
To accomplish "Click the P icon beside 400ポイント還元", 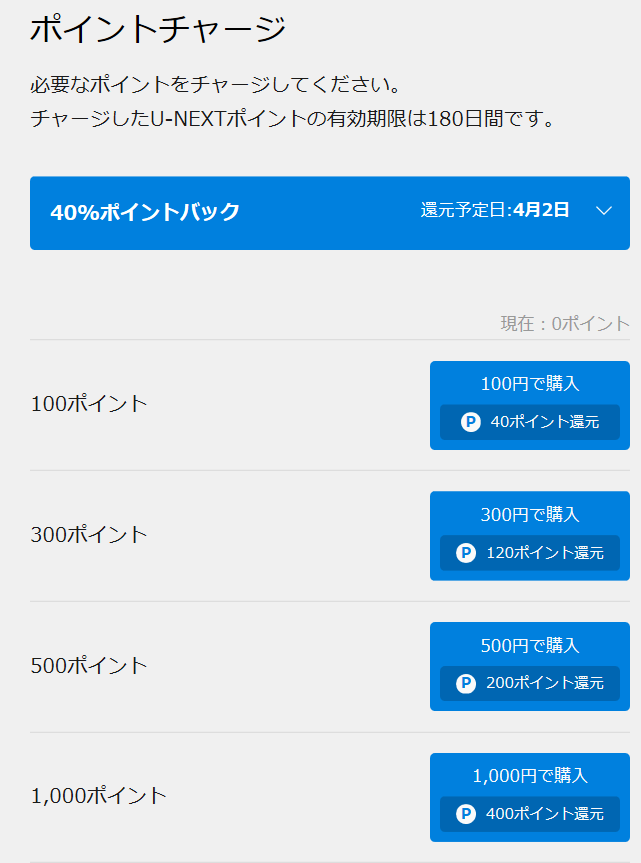I will 466,814.
